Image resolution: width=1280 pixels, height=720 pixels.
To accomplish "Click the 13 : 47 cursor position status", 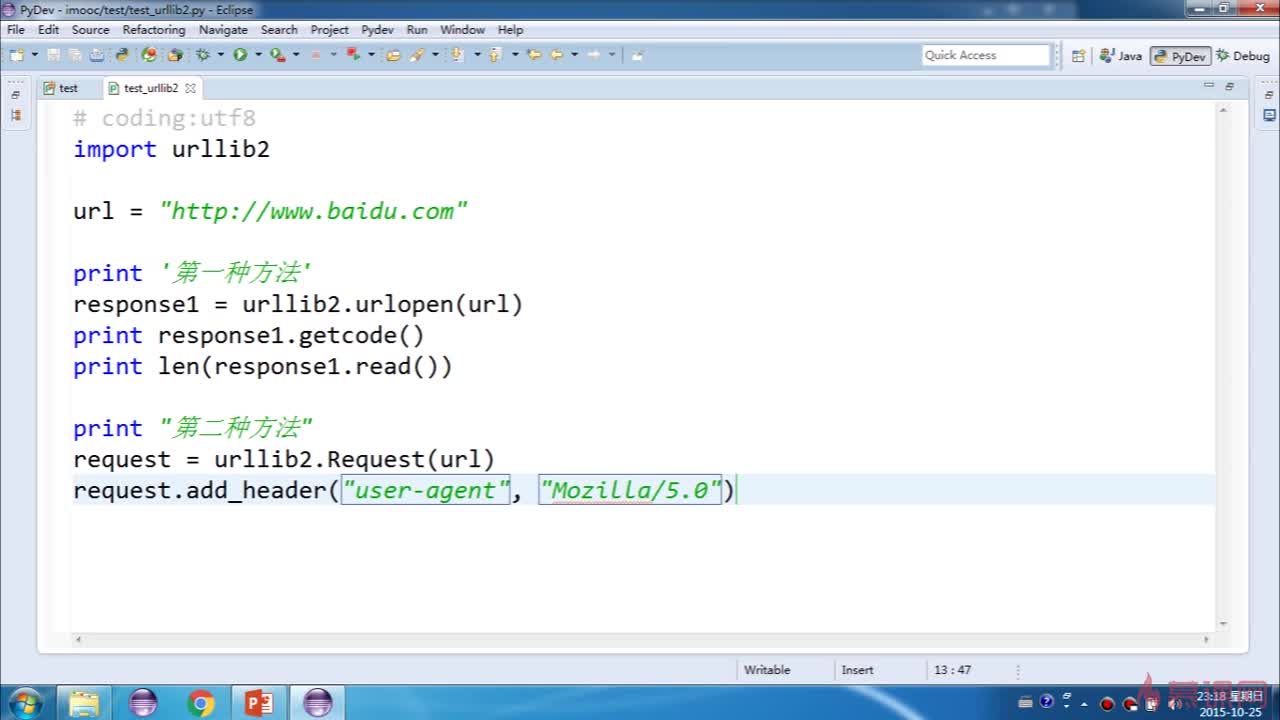I will (x=952, y=670).
